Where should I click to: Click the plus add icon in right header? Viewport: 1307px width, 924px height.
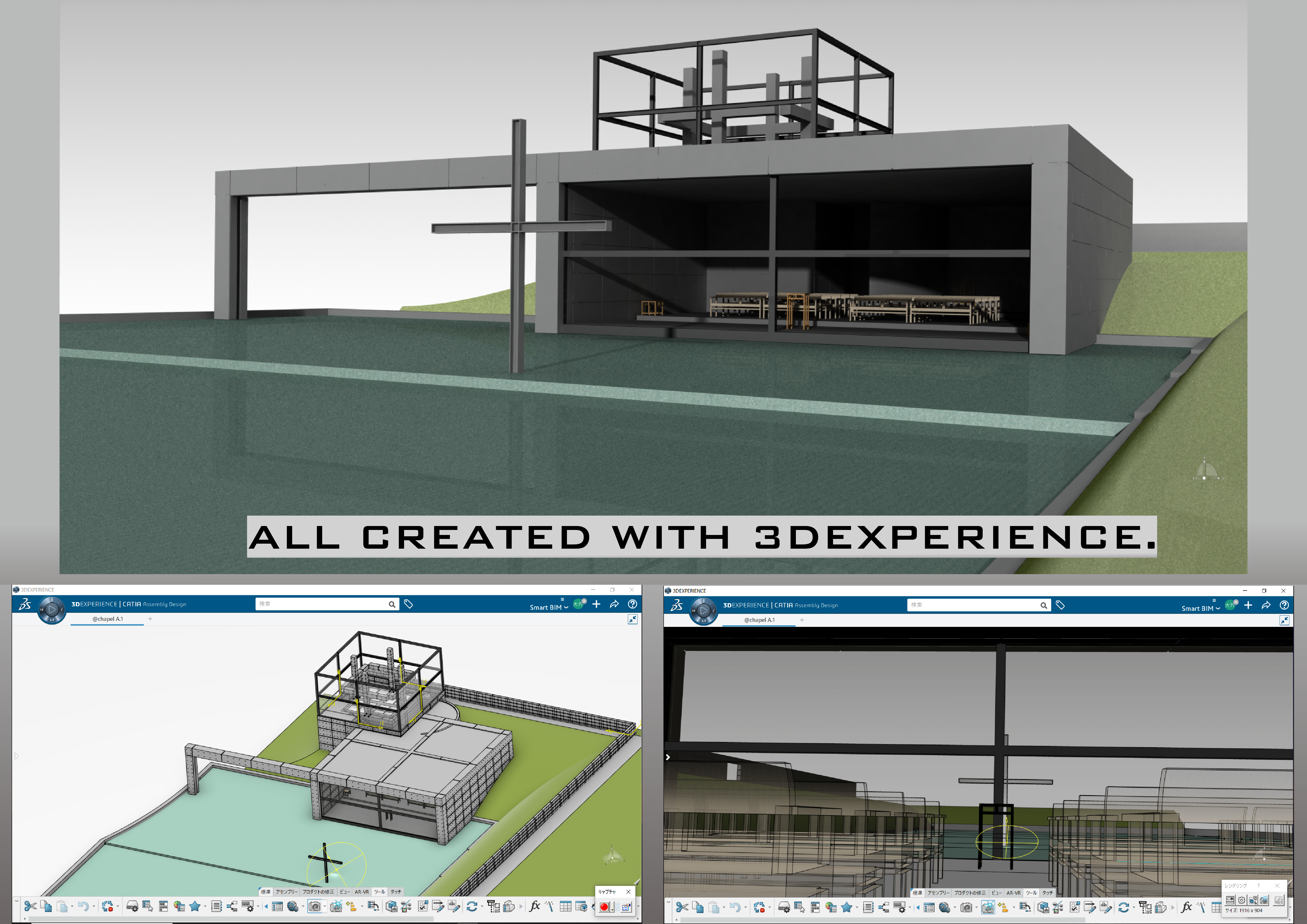(1248, 605)
